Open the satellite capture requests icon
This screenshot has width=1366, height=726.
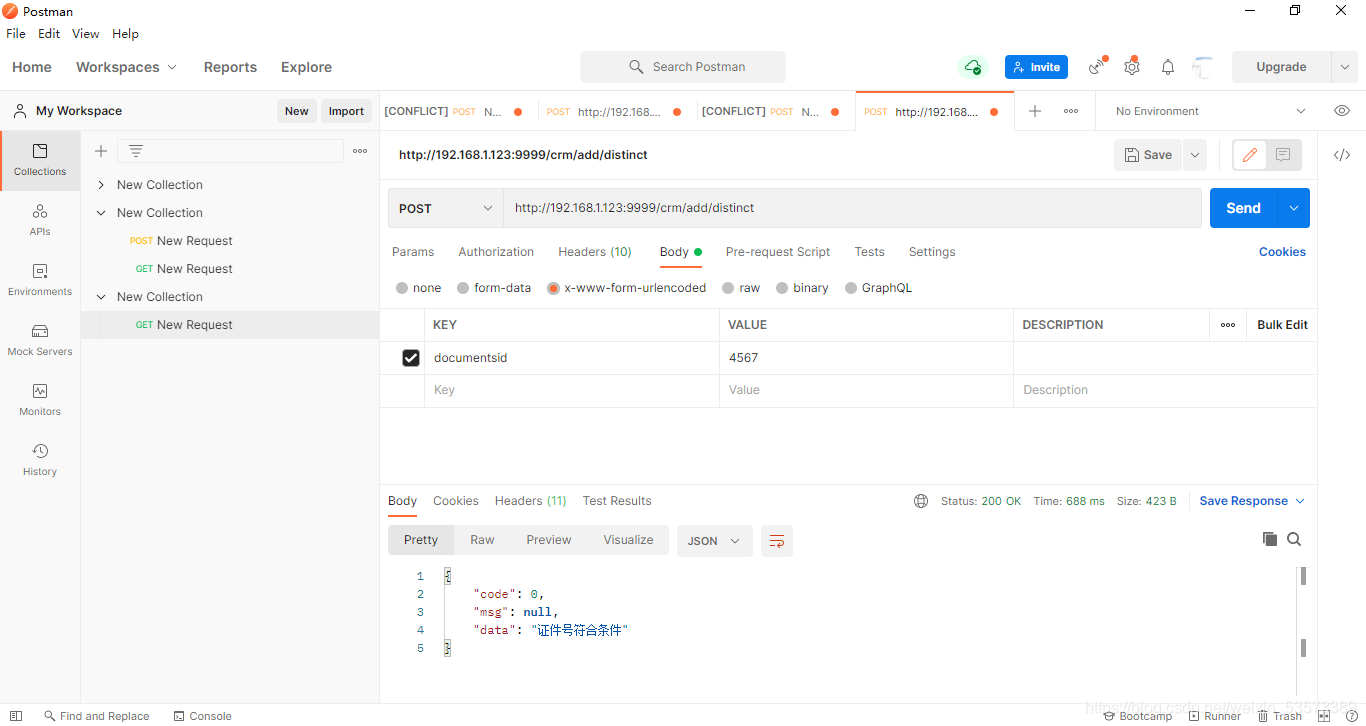pos(1099,67)
